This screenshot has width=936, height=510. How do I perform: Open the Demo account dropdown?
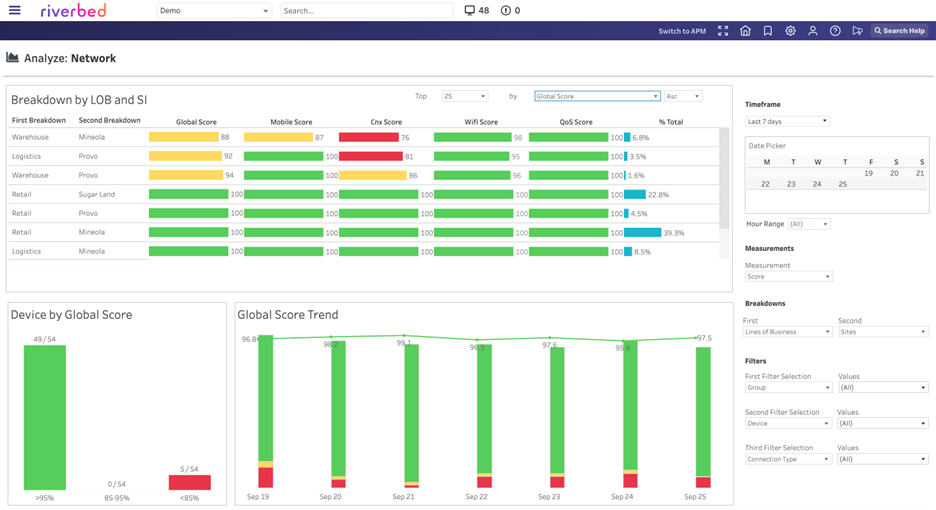click(214, 11)
